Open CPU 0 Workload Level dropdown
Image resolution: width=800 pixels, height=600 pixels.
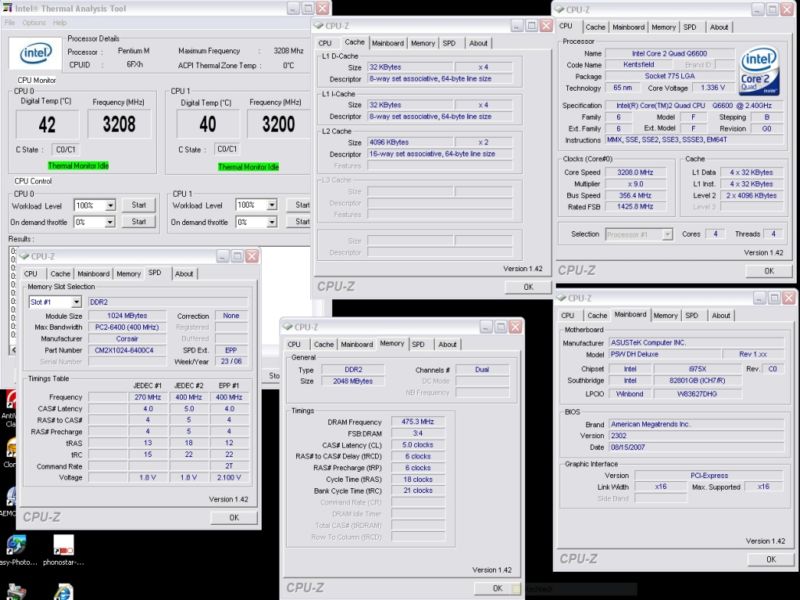[x=110, y=206]
